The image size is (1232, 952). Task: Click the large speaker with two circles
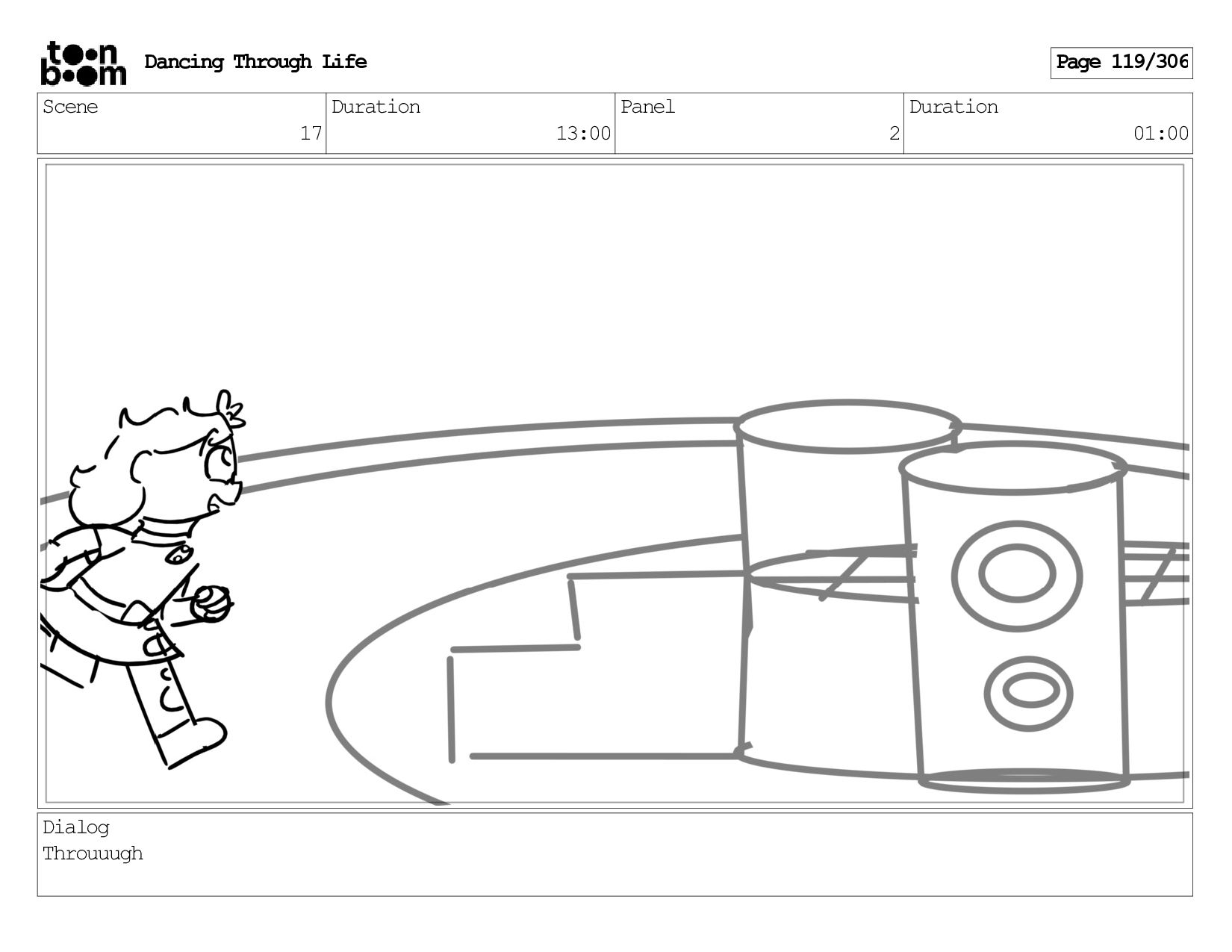coord(1015,617)
